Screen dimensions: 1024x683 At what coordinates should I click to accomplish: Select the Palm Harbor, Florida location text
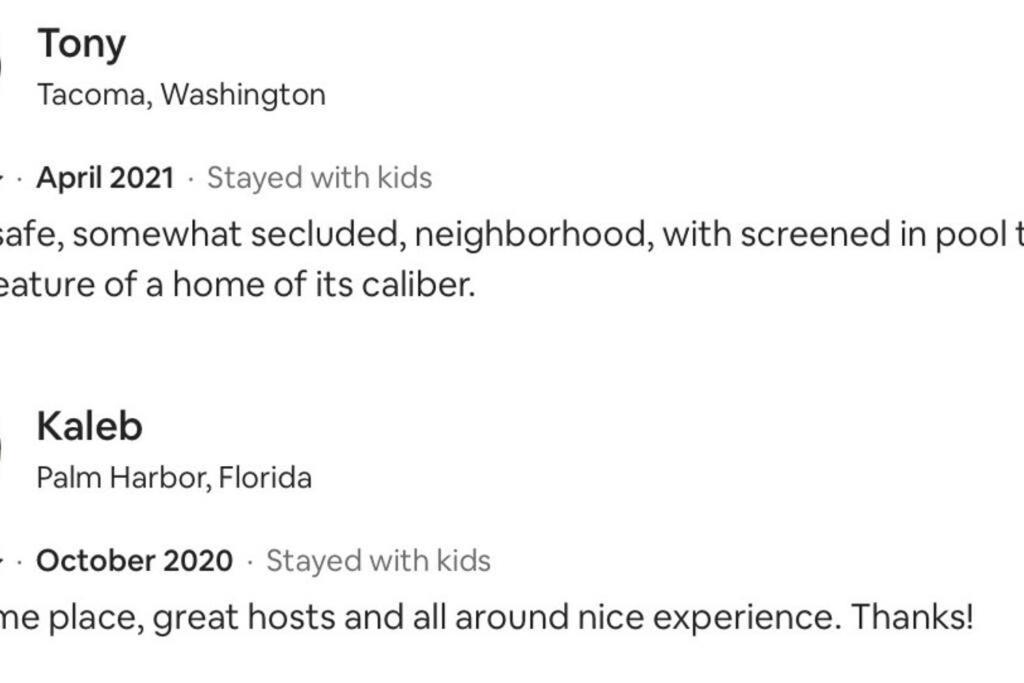pyautogui.click(x=174, y=477)
